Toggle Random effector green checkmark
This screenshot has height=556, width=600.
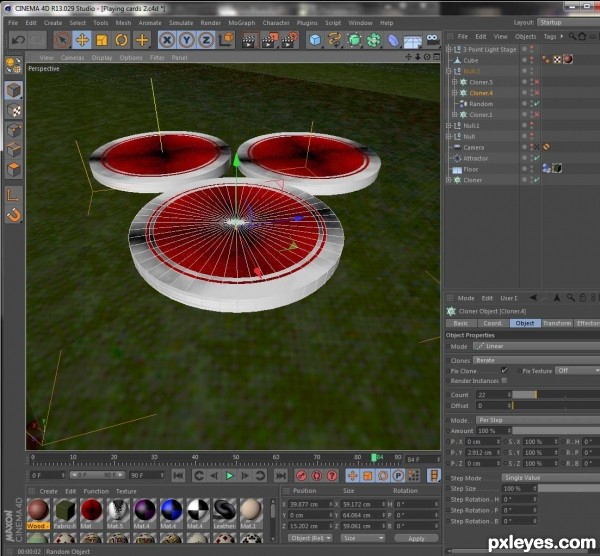pyautogui.click(x=537, y=104)
